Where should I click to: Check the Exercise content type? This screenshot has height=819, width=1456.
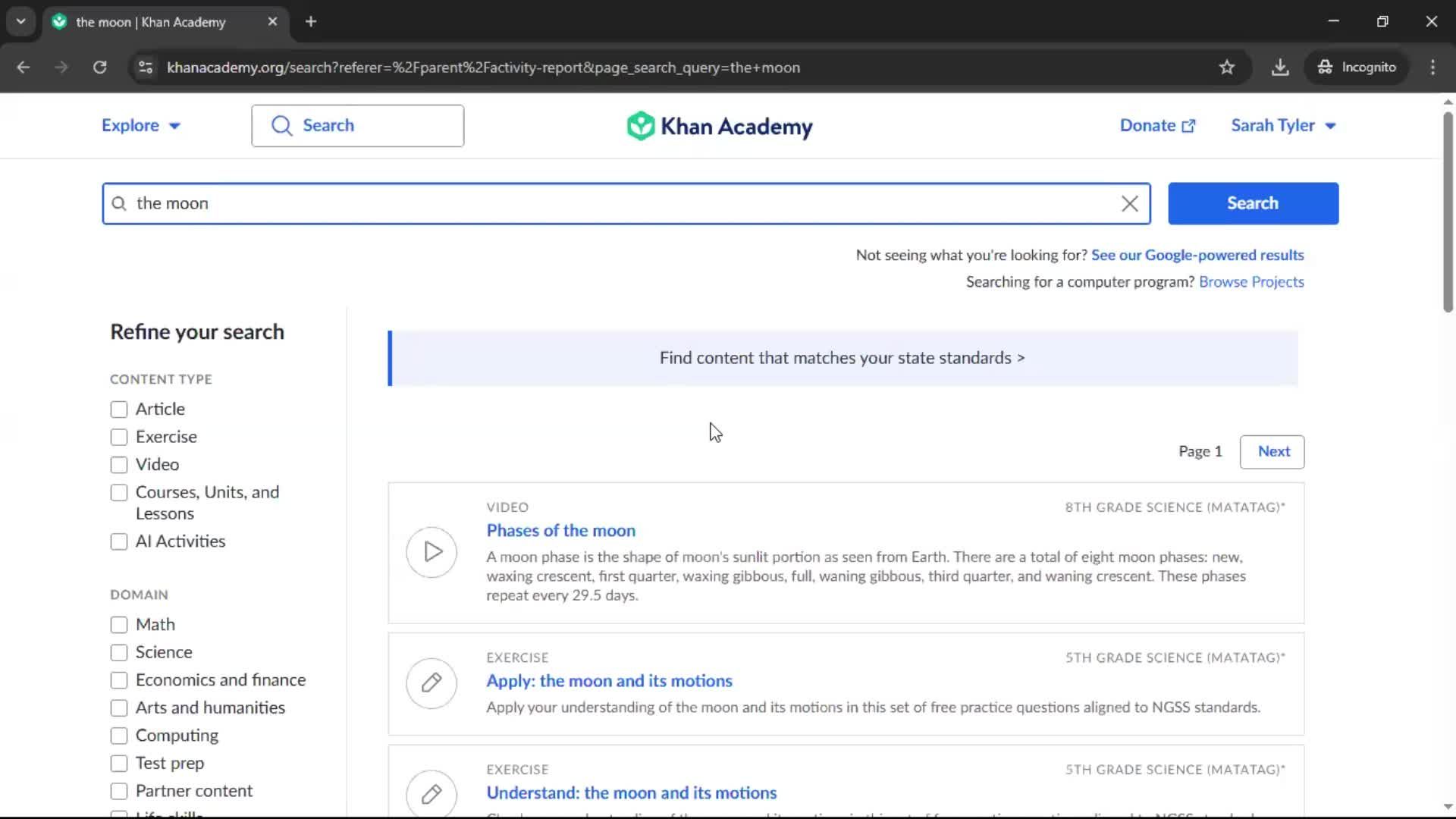(119, 437)
